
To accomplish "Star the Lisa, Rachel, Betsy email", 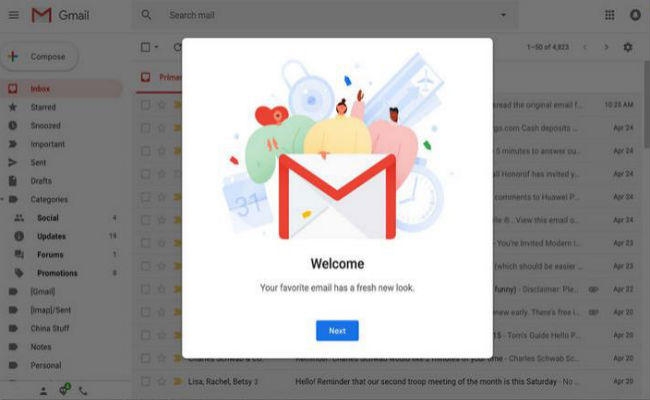I will (162, 381).
